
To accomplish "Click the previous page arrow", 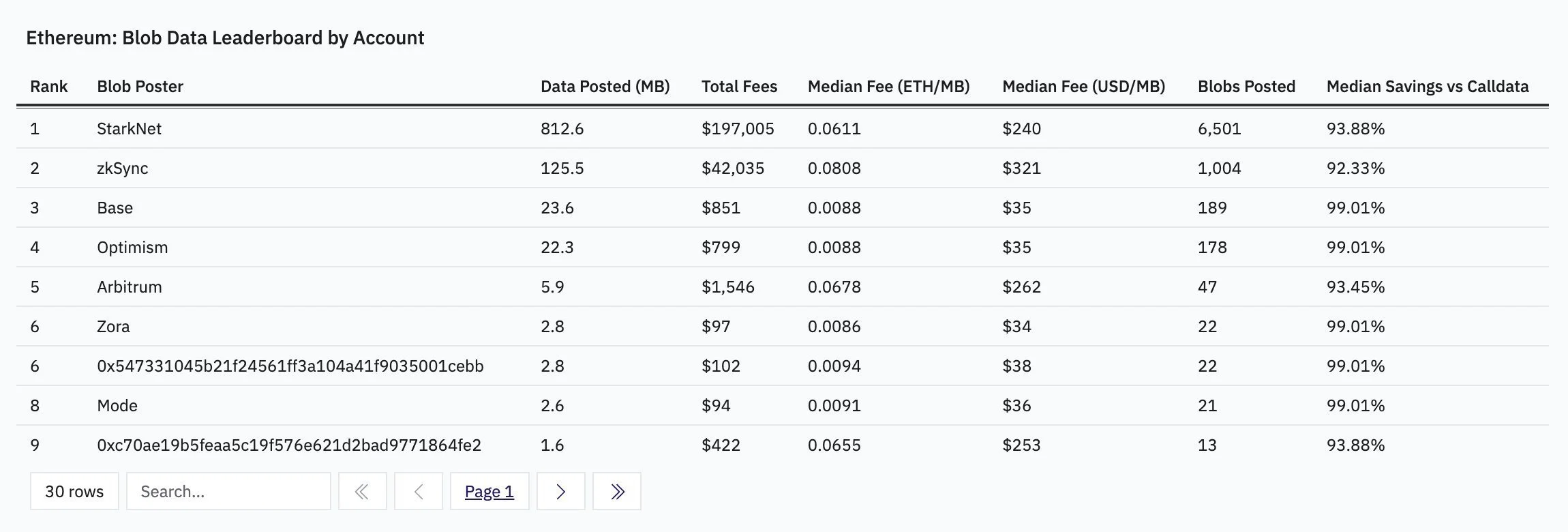I will [x=419, y=491].
